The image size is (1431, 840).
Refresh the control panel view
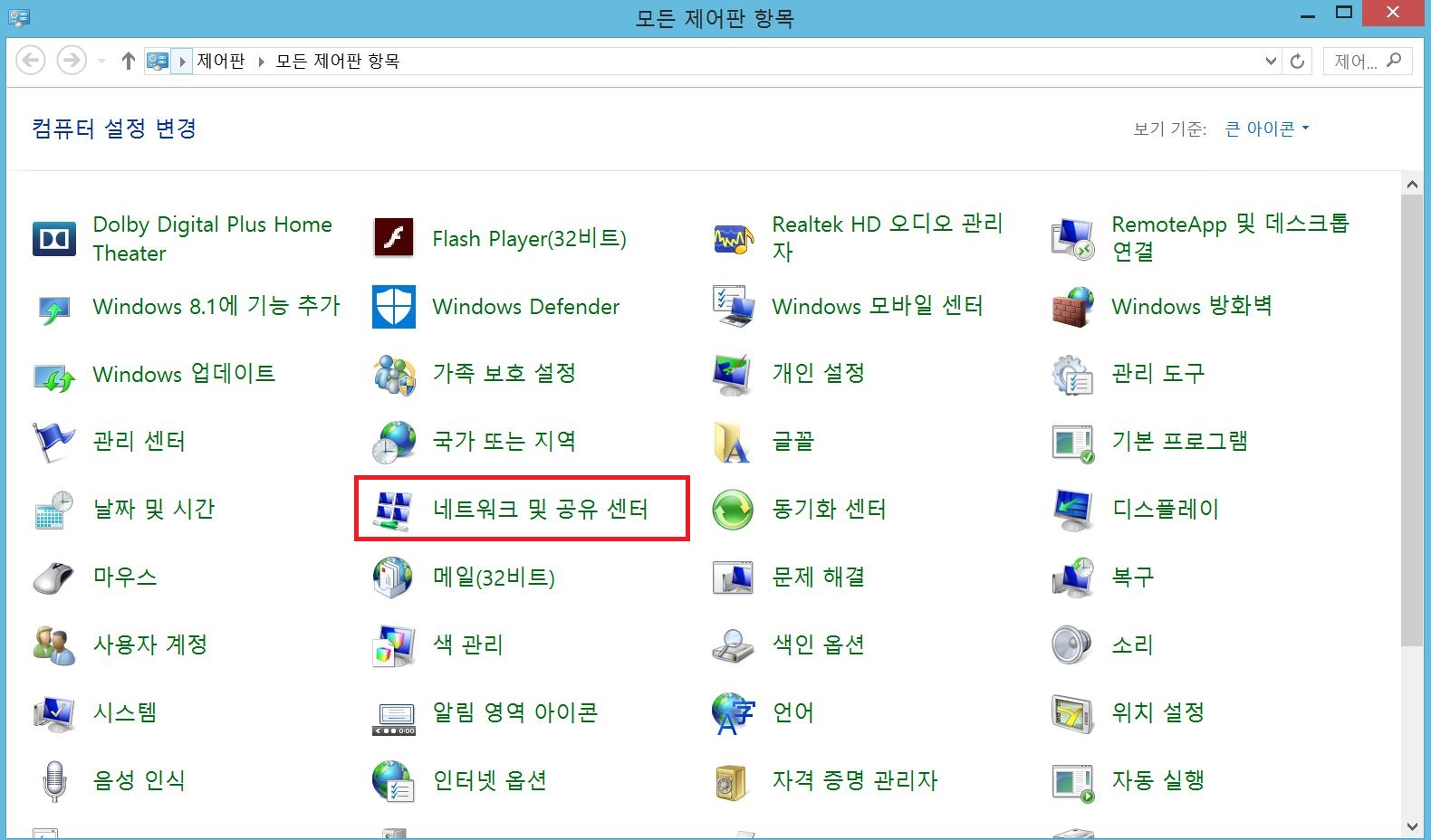click(1298, 61)
